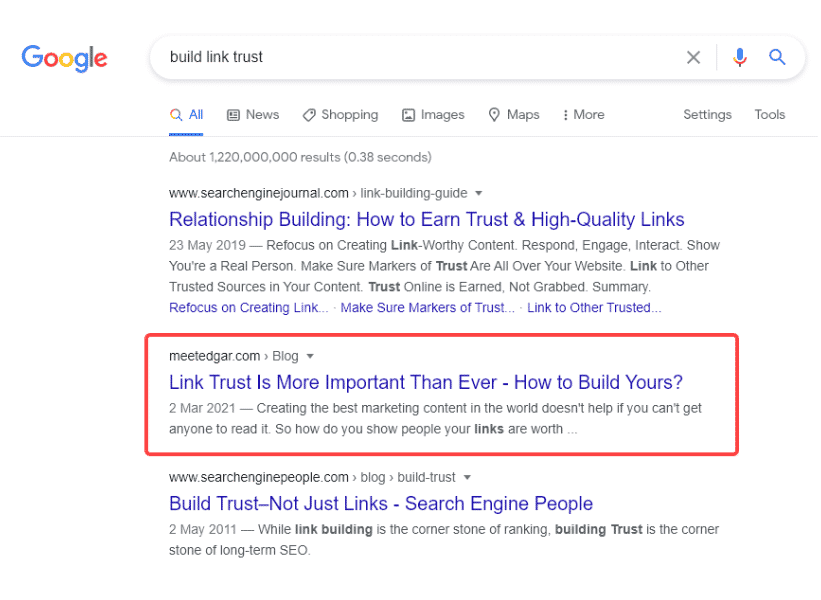Open the News search tab
Screen dimensions: 821x600
[x=253, y=115]
